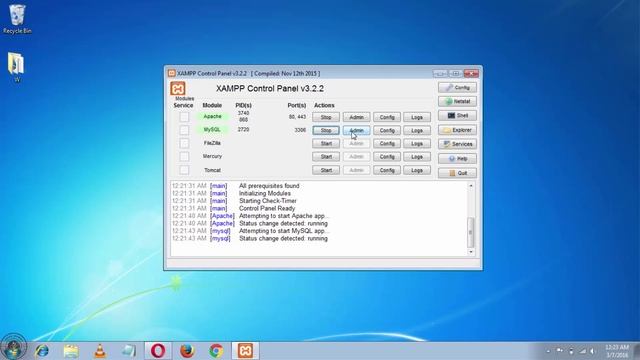
Task: Stop the Apache module
Action: tap(326, 117)
